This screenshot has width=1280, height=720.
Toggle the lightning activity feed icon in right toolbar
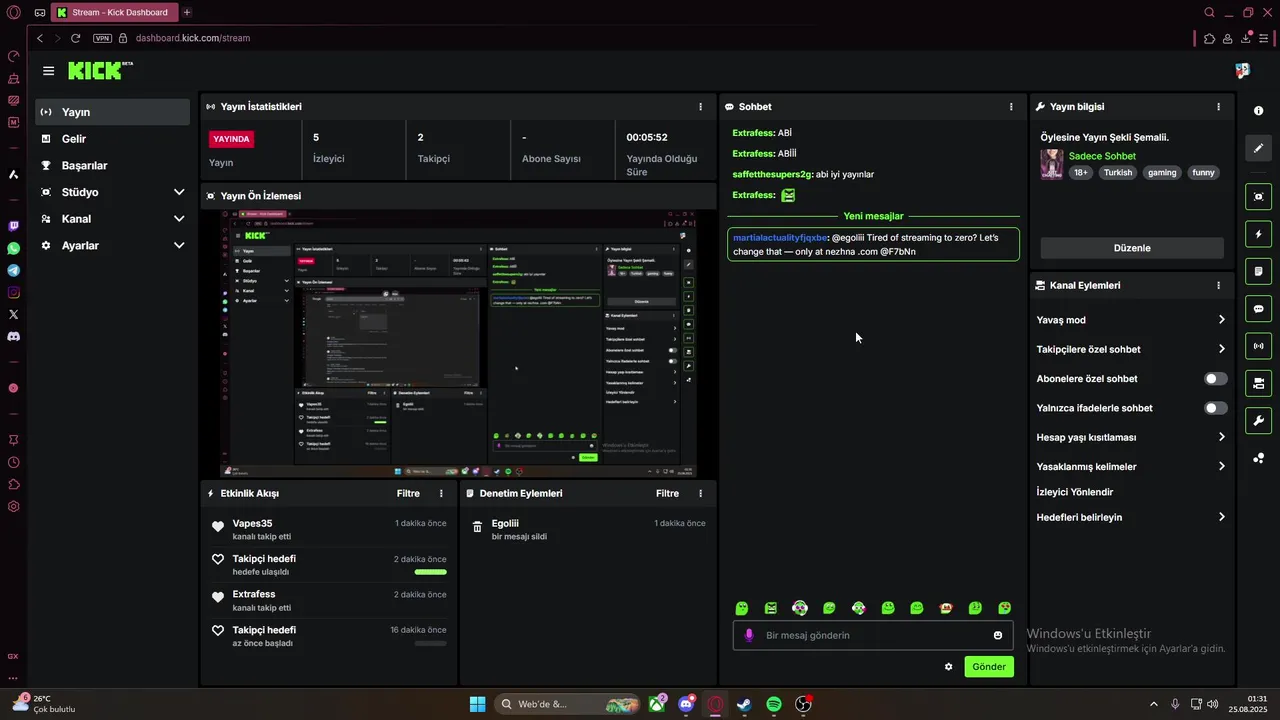(x=1259, y=234)
